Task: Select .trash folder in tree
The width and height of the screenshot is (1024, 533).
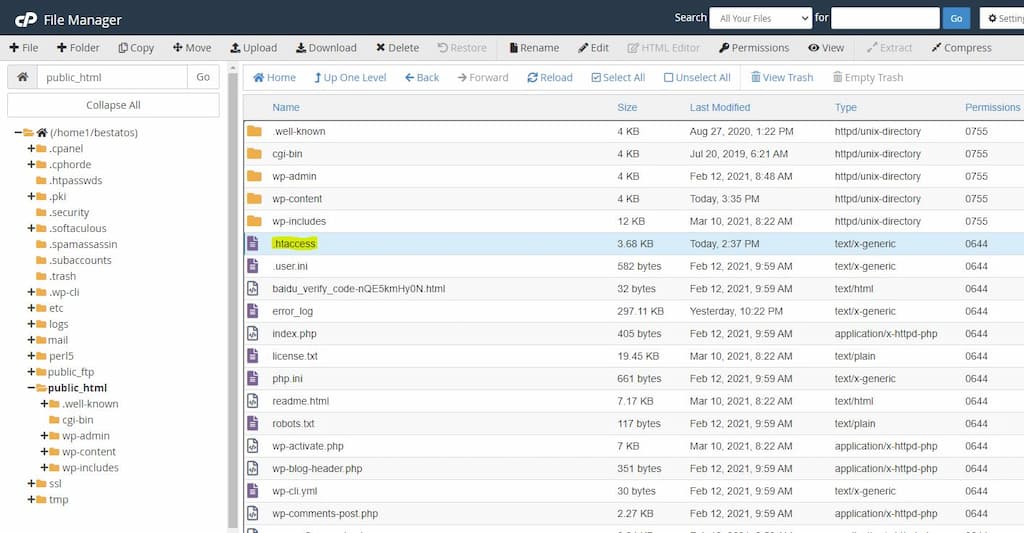Action: tap(63, 276)
